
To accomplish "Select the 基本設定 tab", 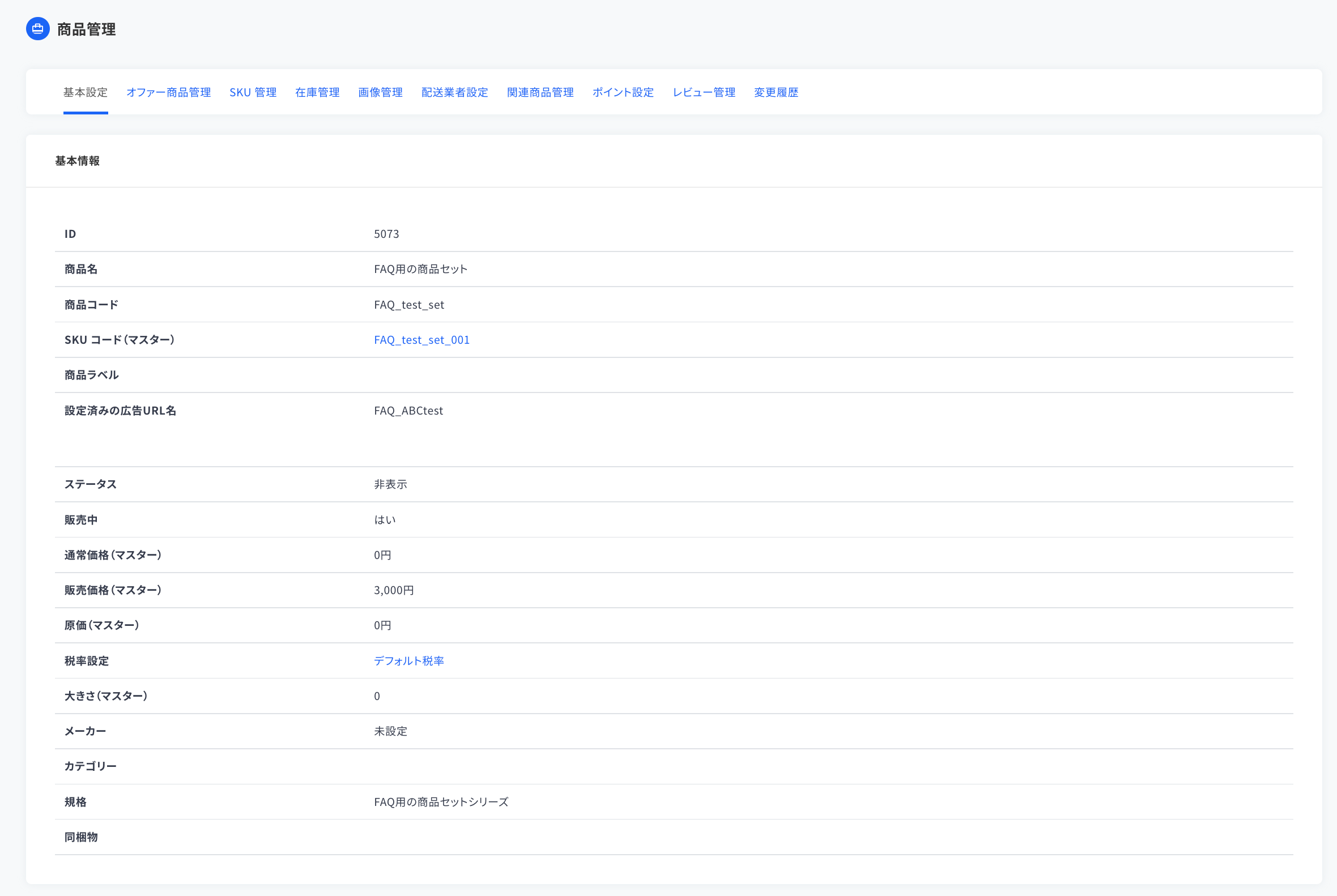I will click(86, 92).
